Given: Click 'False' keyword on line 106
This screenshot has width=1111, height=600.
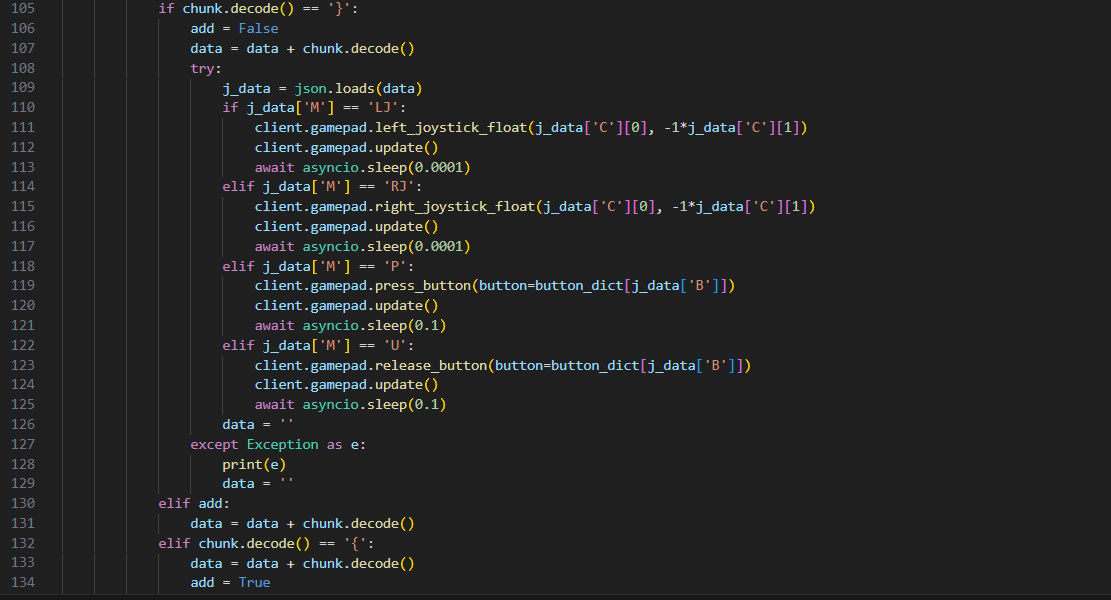Looking at the screenshot, I should click(258, 28).
